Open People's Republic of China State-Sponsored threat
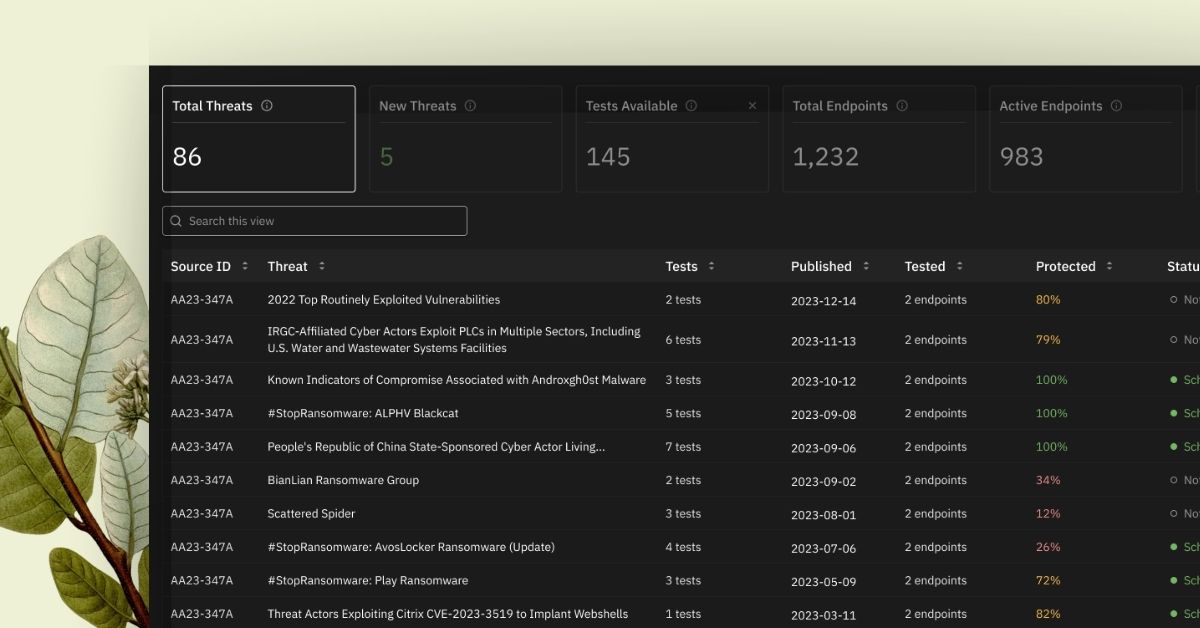This screenshot has height=628, width=1200. tap(436, 447)
